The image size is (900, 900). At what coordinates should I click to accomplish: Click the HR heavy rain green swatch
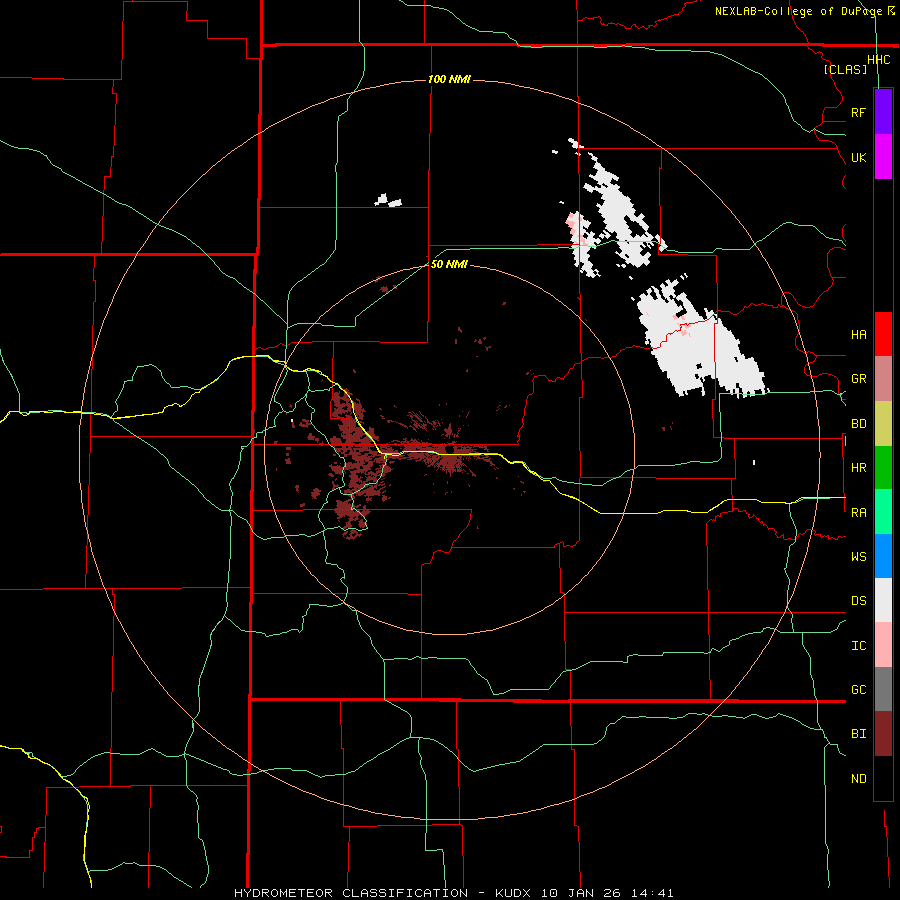point(883,468)
